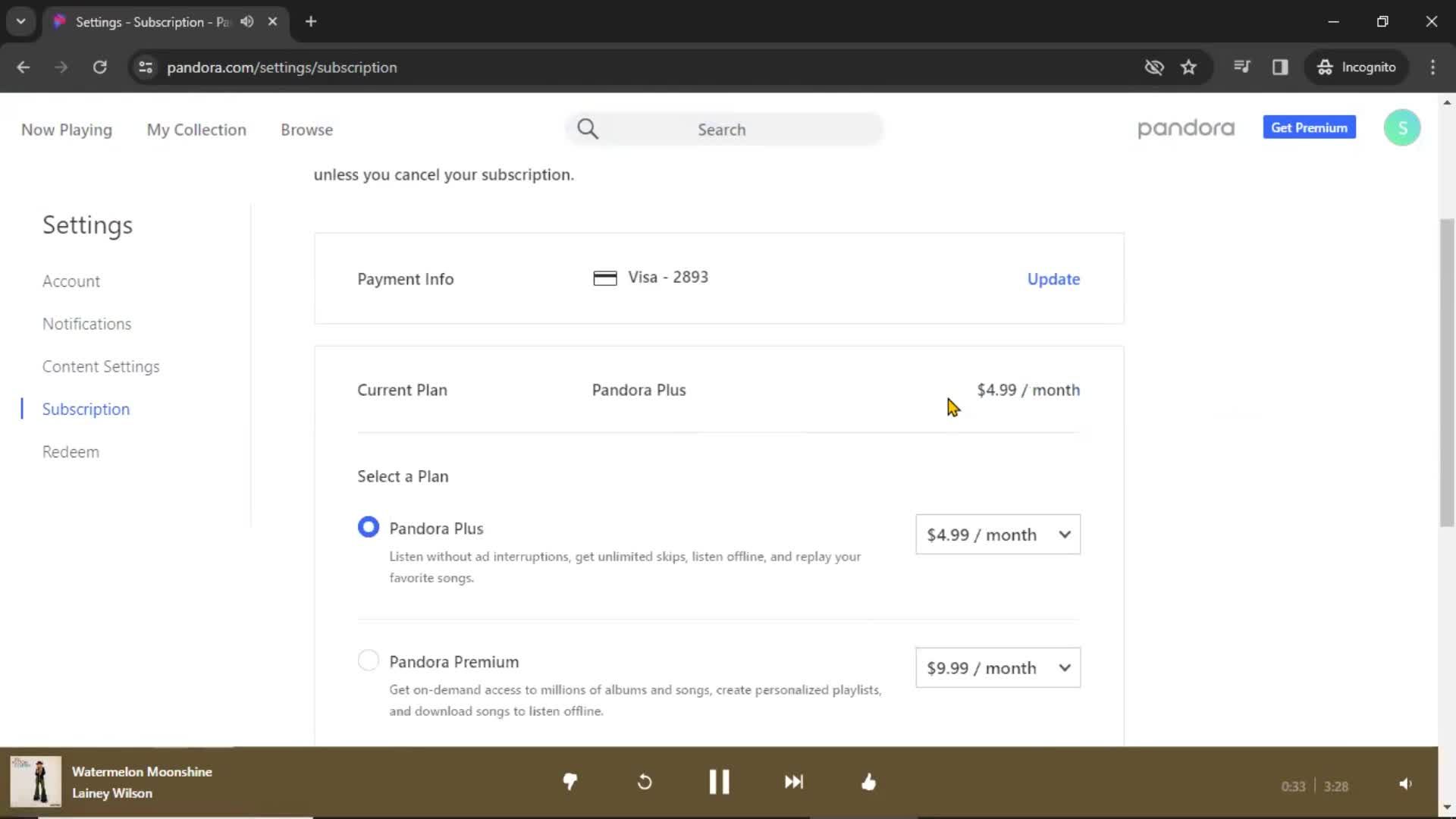The height and width of the screenshot is (819, 1456).
Task: Click the volume/speaker icon
Action: pyautogui.click(x=1405, y=784)
